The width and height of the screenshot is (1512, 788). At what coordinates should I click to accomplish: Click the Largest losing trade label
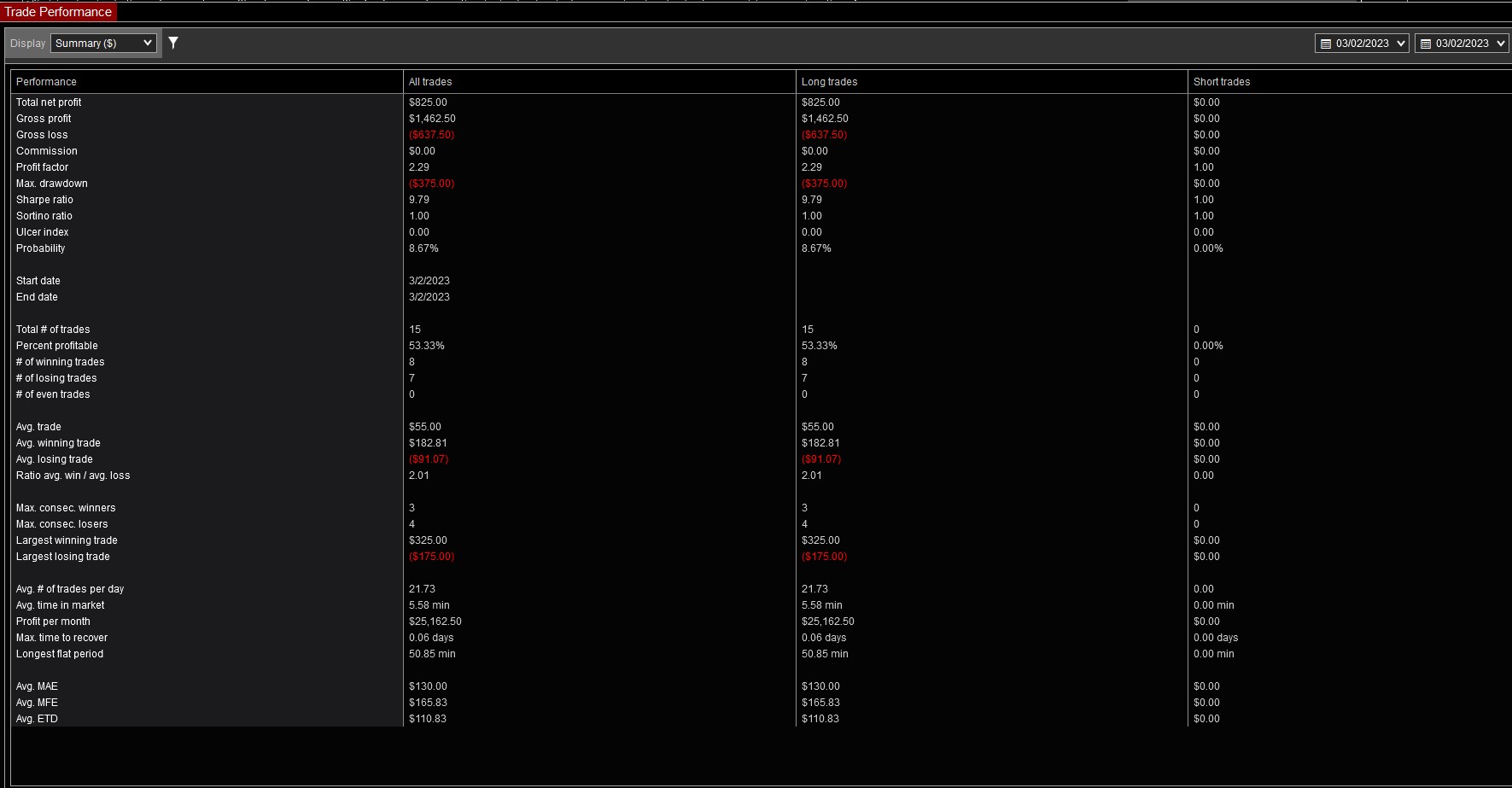pos(63,557)
